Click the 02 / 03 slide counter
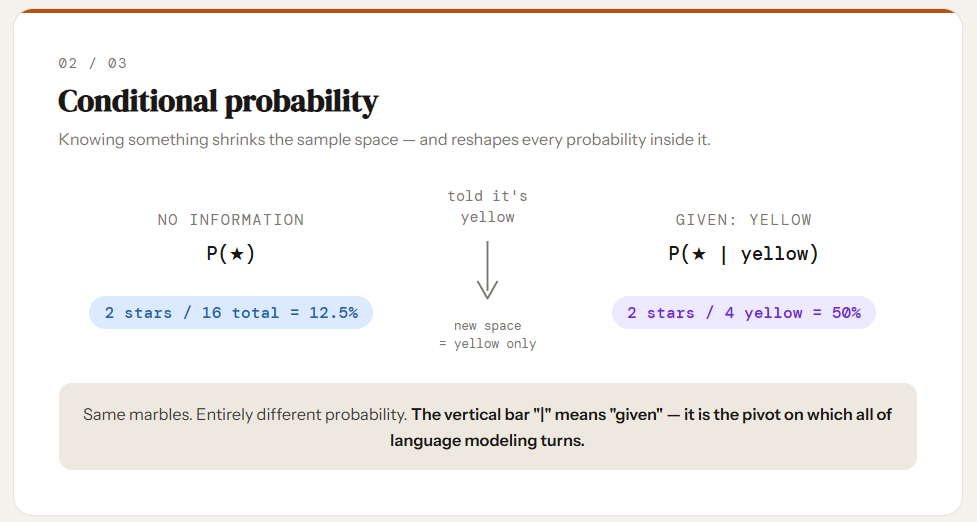This screenshot has height=522, width=977. [x=92, y=63]
